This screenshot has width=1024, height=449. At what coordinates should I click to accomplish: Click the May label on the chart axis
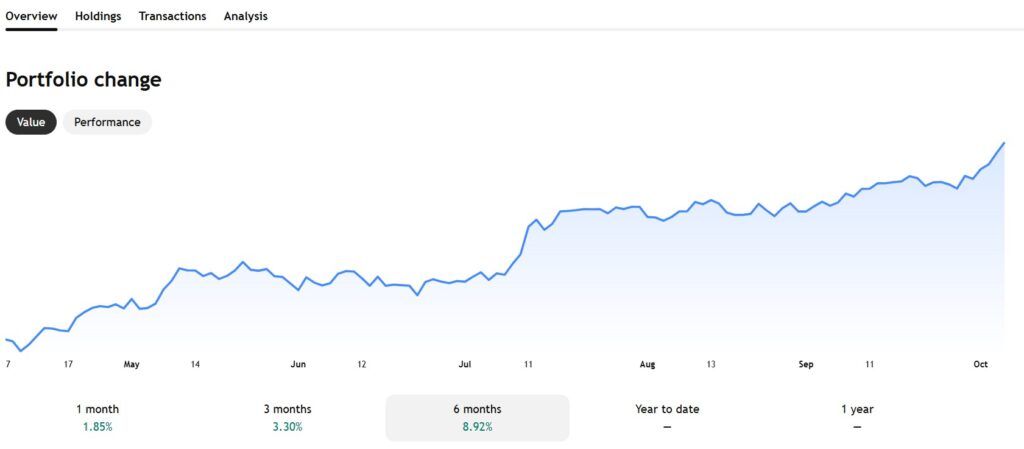point(131,365)
